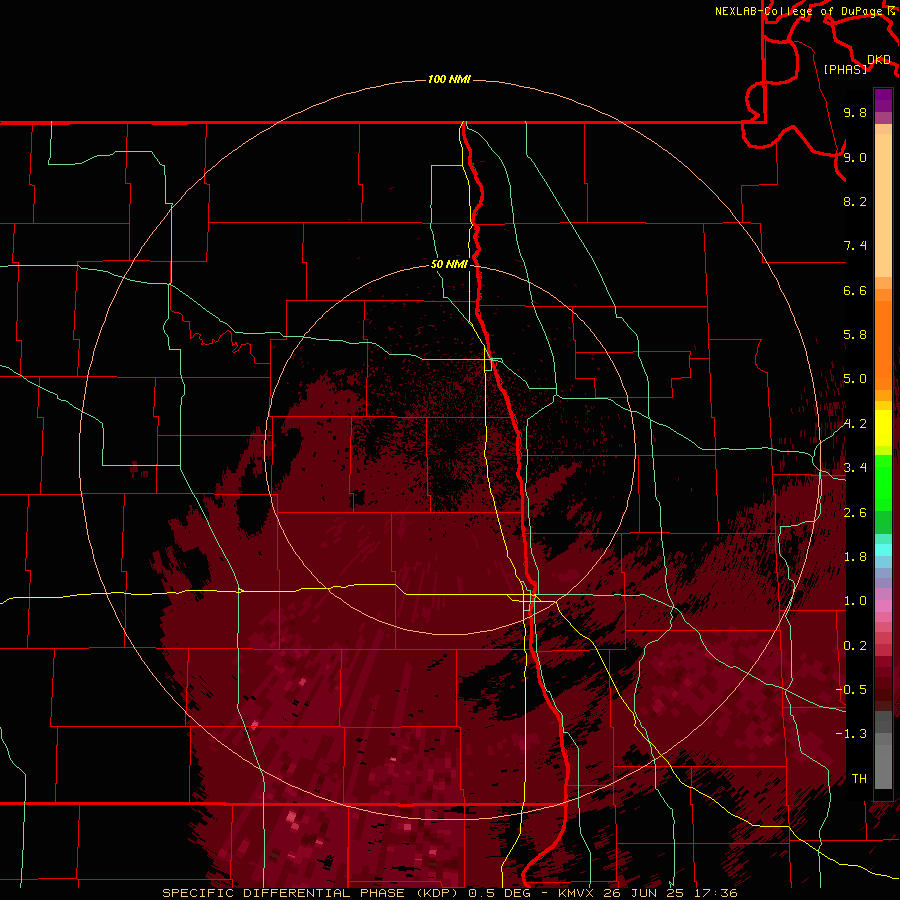
Task: Click the SPECIFIC DIFFERENTIAL PHASE (KDP) caption
Action: click(x=311, y=893)
